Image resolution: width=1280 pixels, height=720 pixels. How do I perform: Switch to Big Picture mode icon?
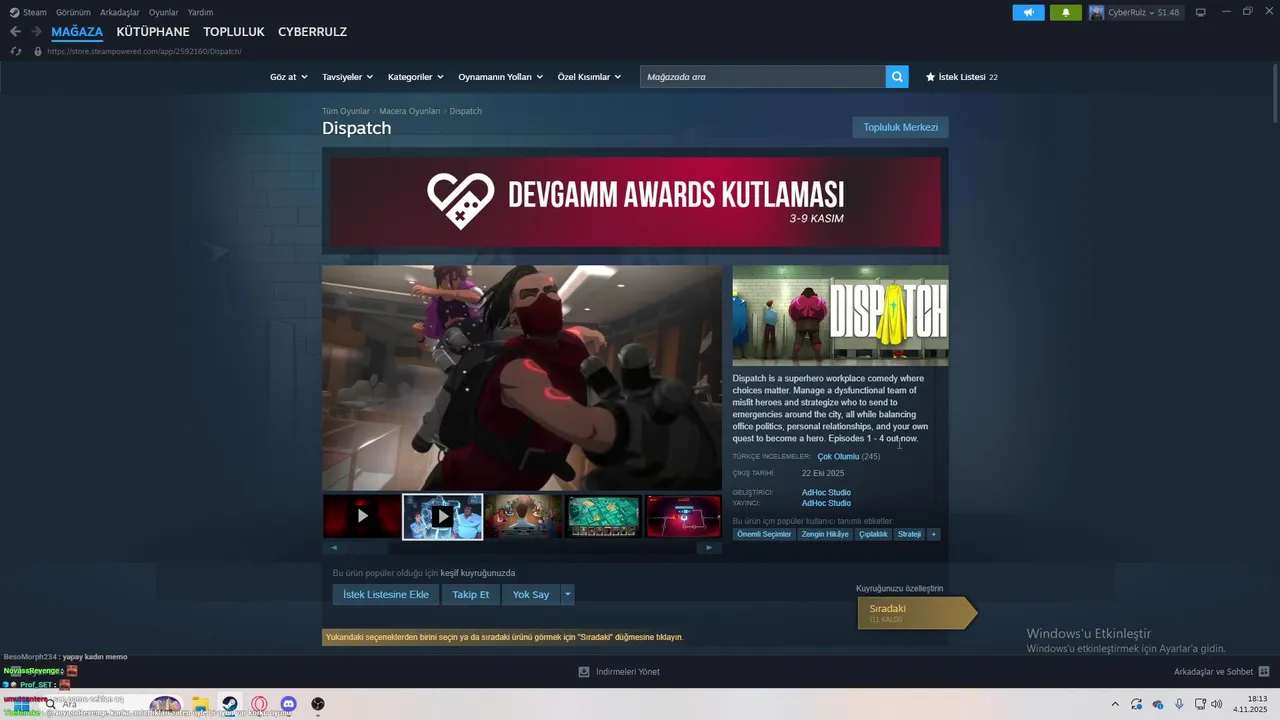(1200, 13)
